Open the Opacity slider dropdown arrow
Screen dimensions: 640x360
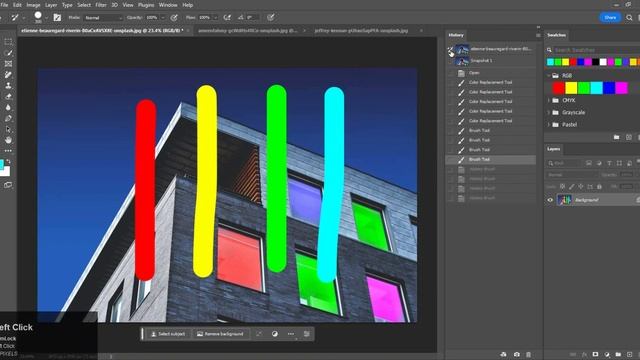tap(162, 18)
